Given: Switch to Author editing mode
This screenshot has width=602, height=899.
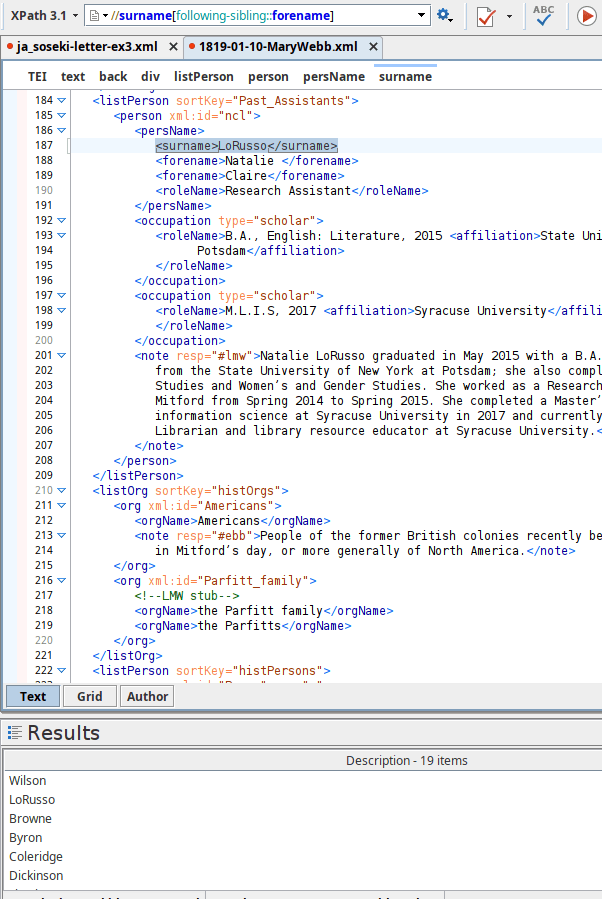Looking at the screenshot, I should coord(147,696).
